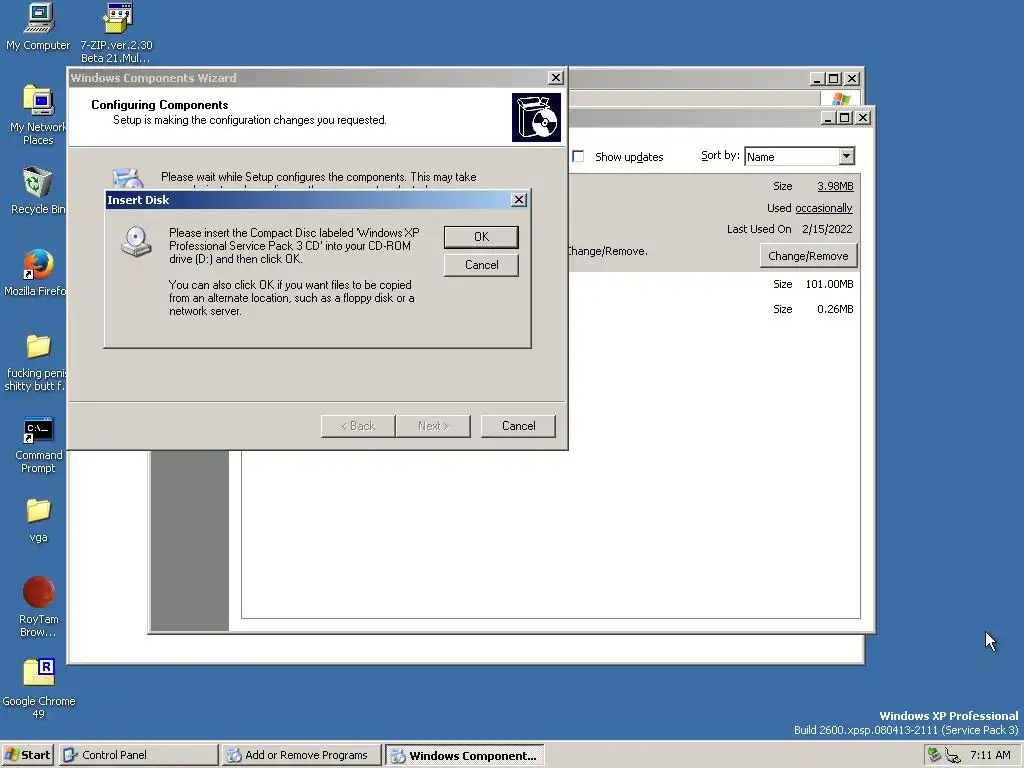Image resolution: width=1024 pixels, height=768 pixels.
Task: Click the occasionally usage link
Action: (x=824, y=208)
